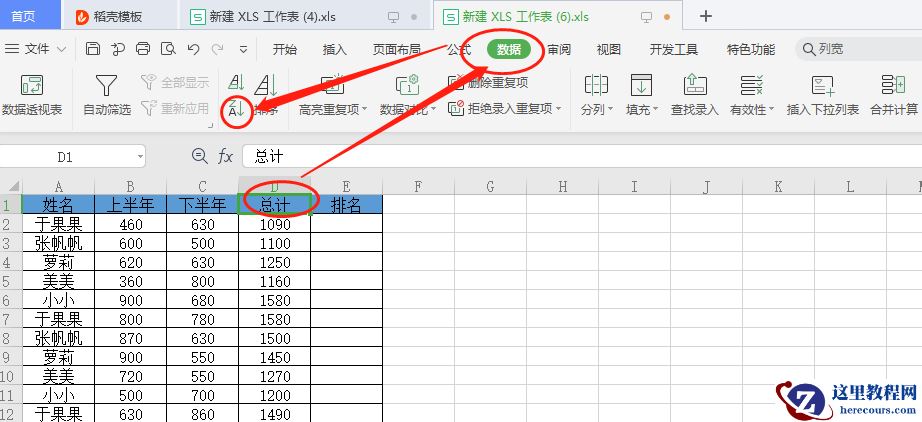Switch to the 数据 ribbon tab

pyautogui.click(x=509, y=49)
